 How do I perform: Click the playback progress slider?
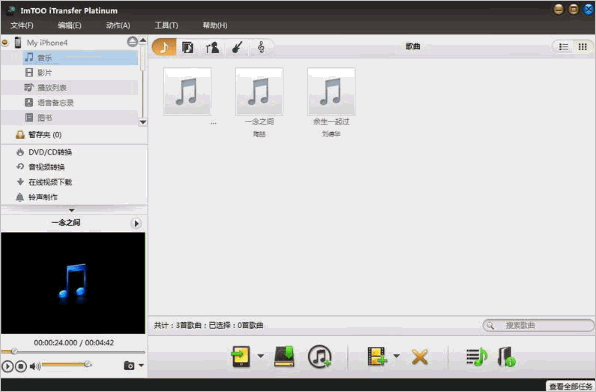click(73, 352)
